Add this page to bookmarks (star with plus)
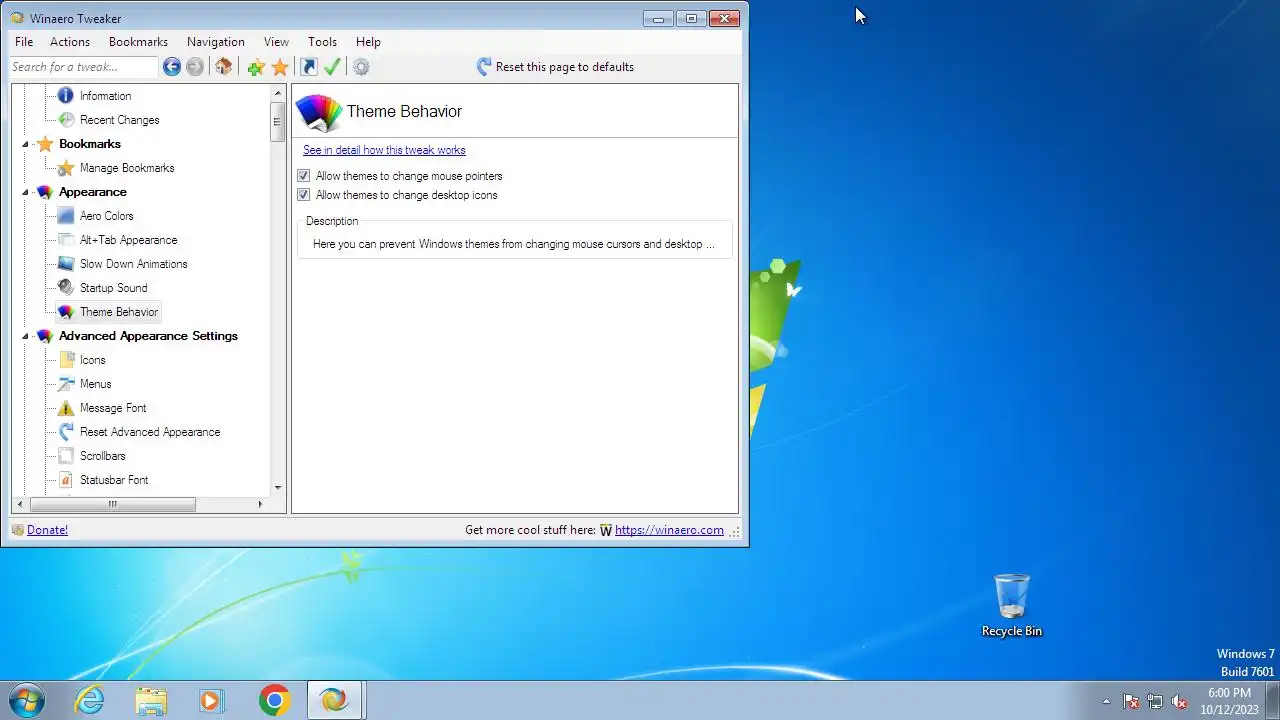This screenshot has height=720, width=1280. click(256, 67)
